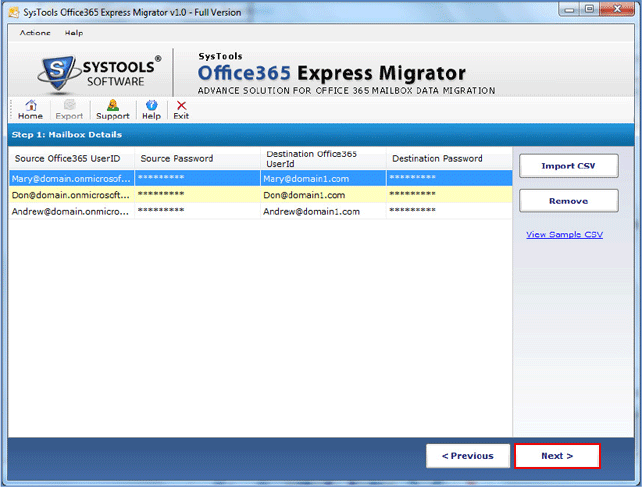Click the Import CSV button

568,166
